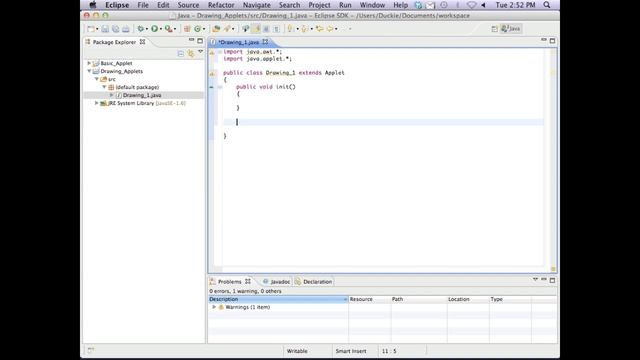Click the Save icon in toolbar
Image resolution: width=640 pixels, height=360 pixels.
(x=105, y=29)
